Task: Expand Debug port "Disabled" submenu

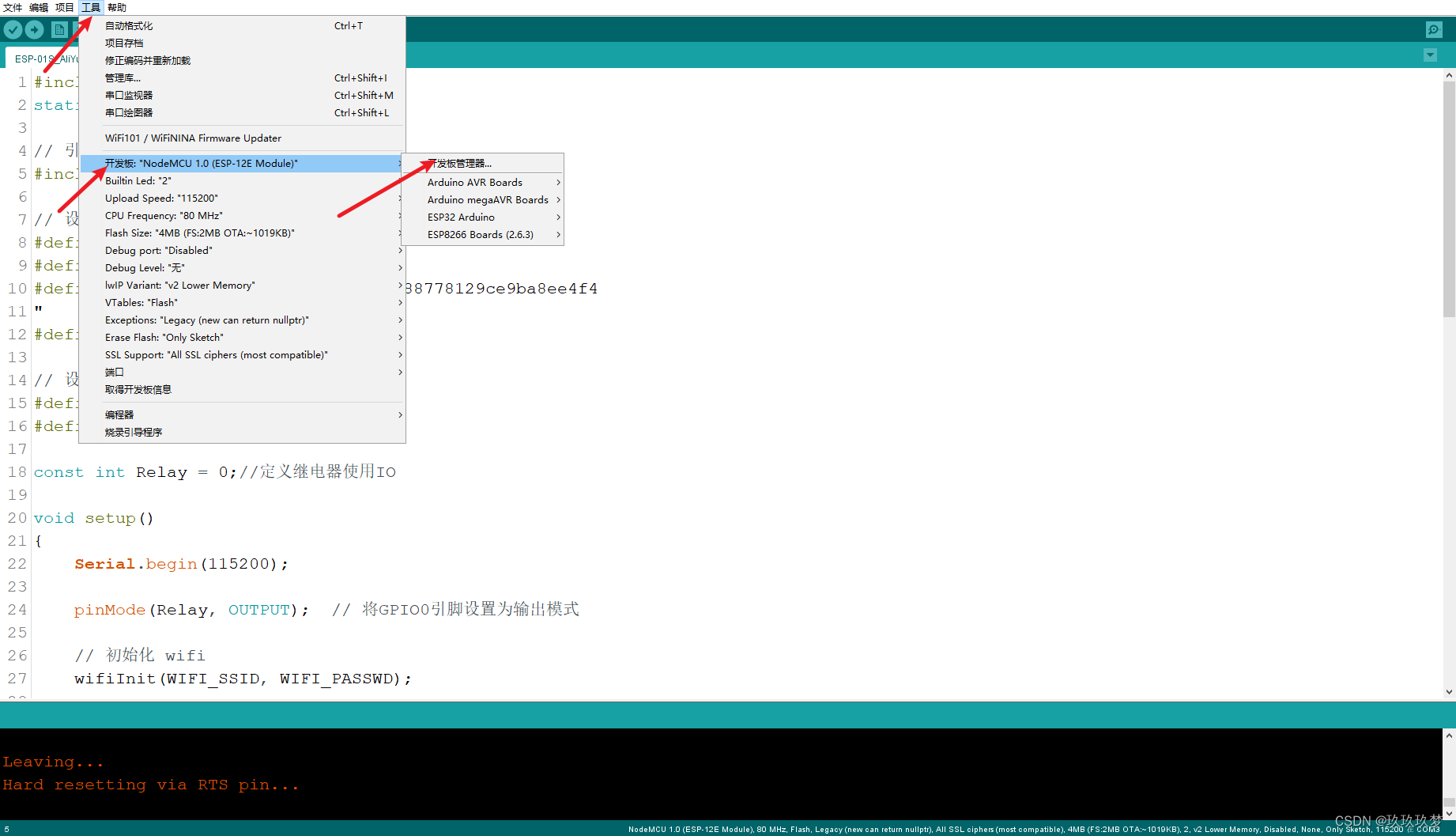Action: click(242, 251)
